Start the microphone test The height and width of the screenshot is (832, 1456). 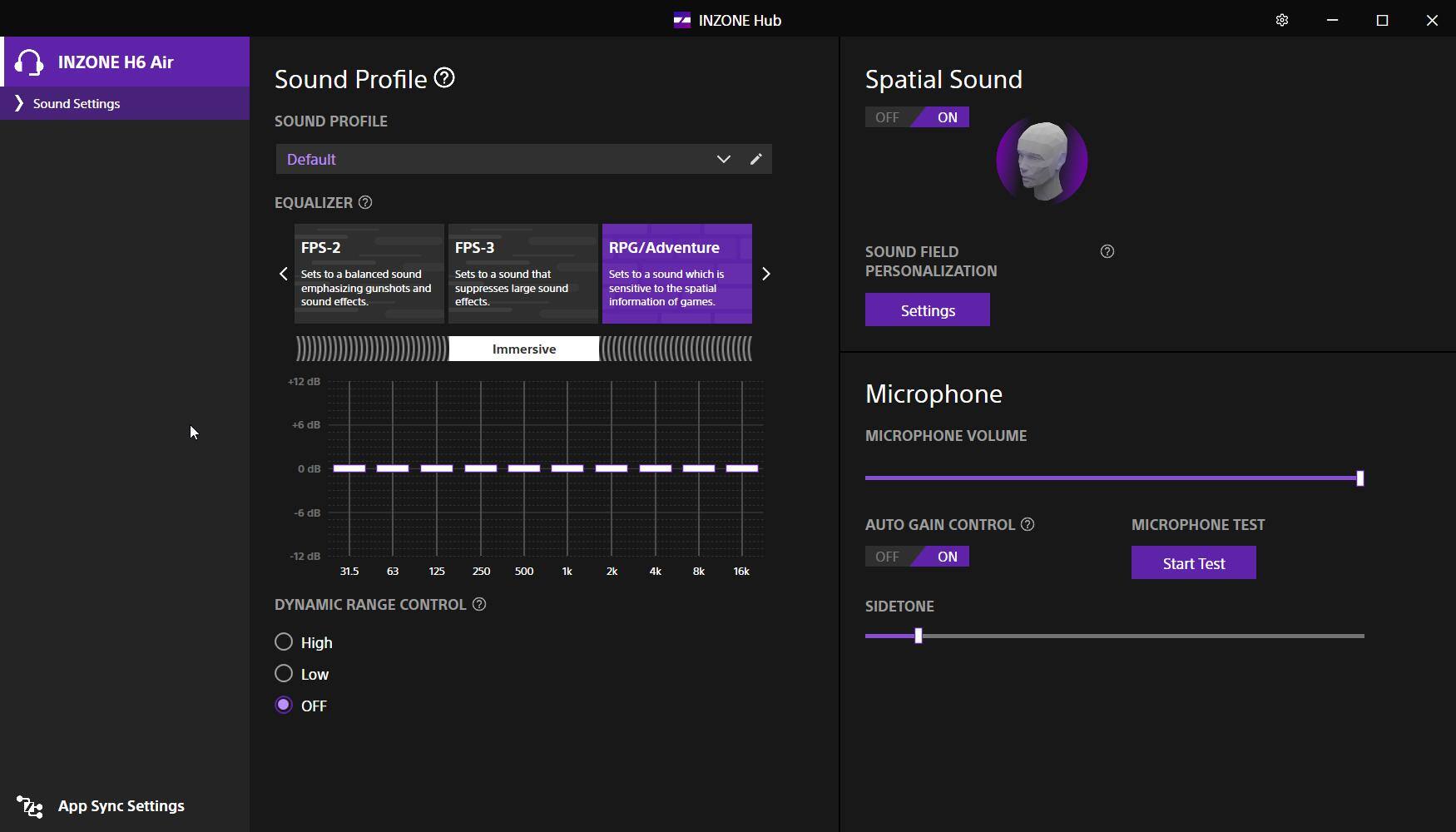[x=1194, y=562]
